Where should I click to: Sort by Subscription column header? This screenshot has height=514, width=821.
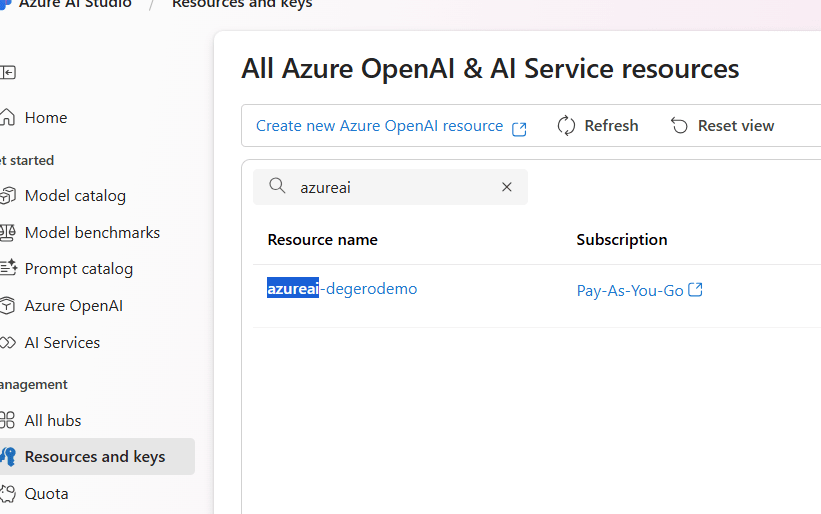[622, 240]
